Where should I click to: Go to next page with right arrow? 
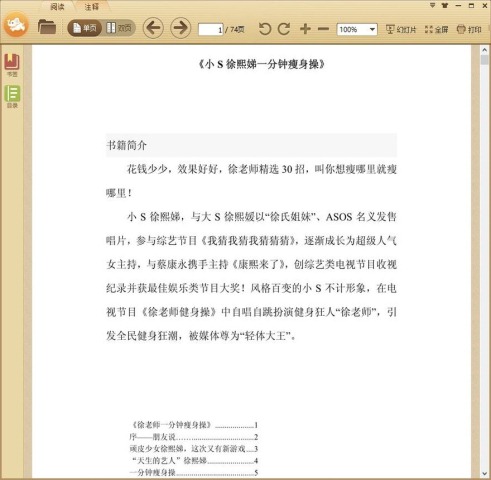coord(181,28)
